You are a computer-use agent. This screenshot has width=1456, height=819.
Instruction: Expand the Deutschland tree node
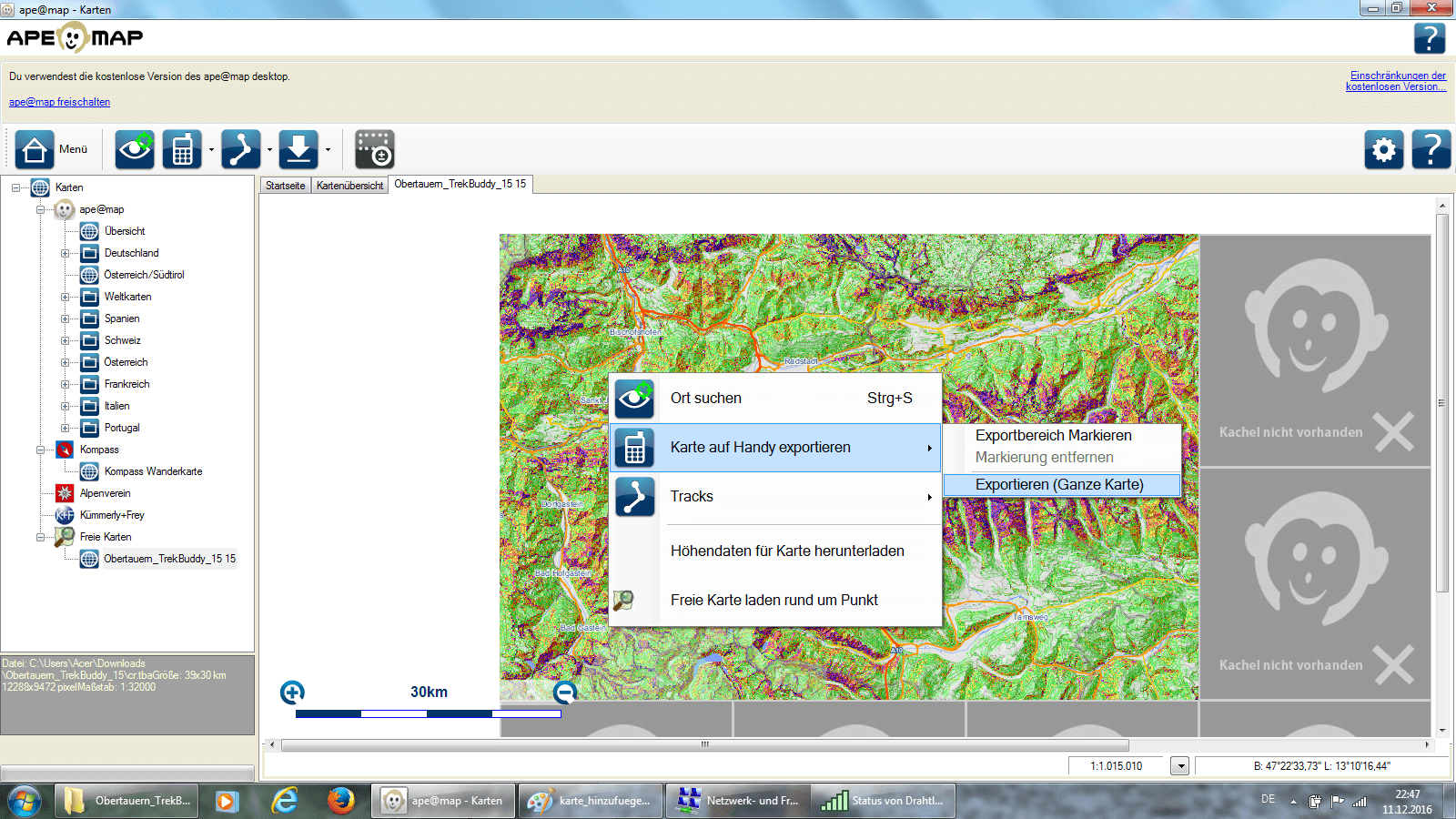click(65, 253)
